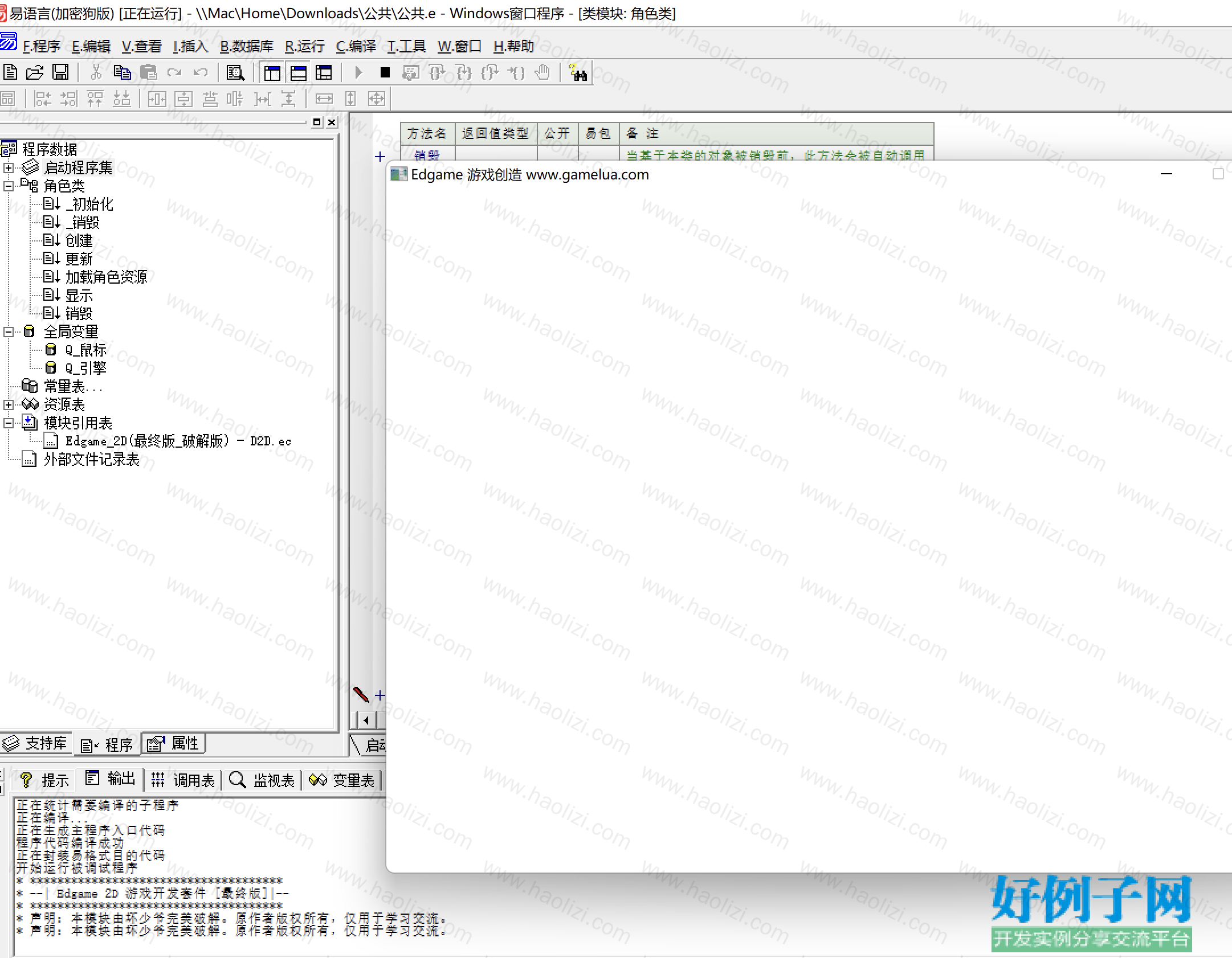The image size is (1232, 958).
Task: Click the make same size icon
Action: [x=377, y=99]
